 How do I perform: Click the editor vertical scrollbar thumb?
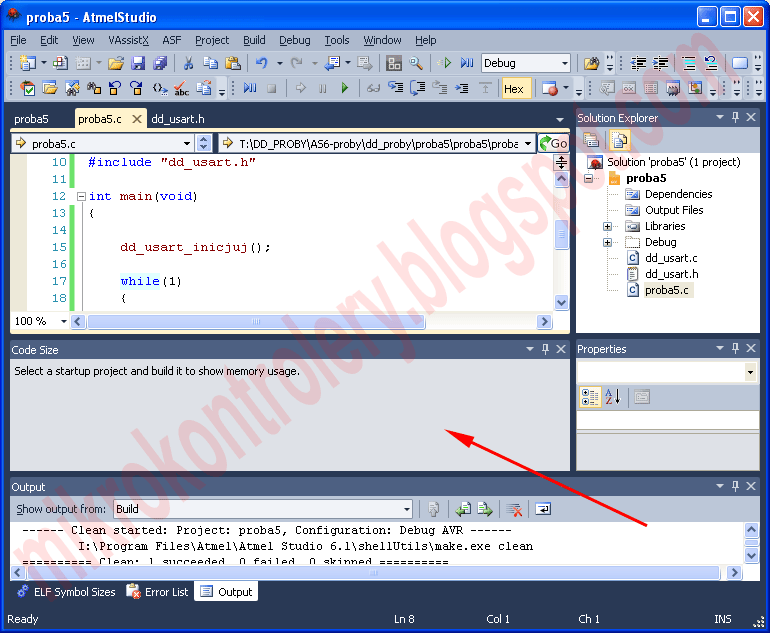pos(561,235)
